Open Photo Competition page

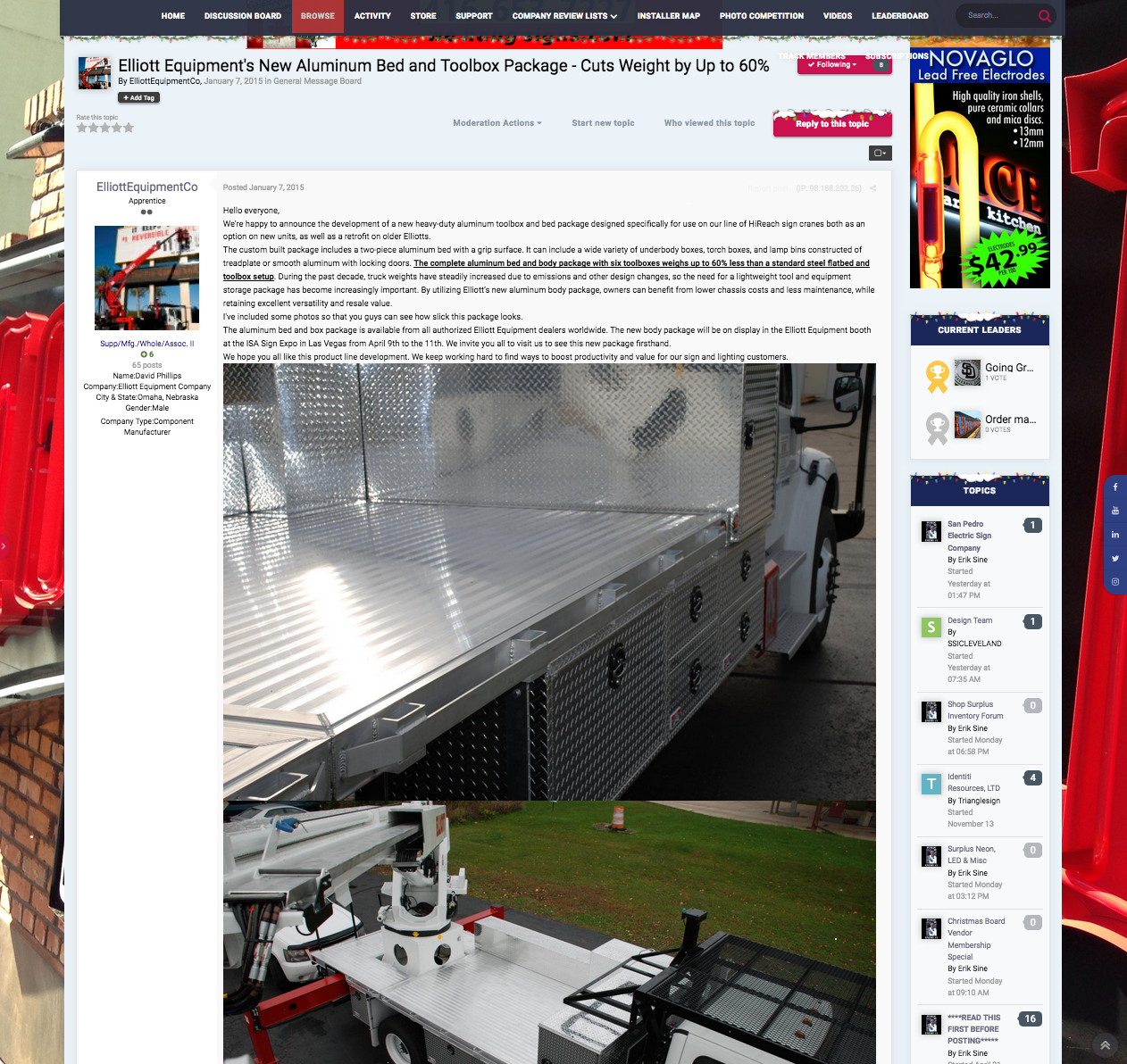tap(762, 16)
